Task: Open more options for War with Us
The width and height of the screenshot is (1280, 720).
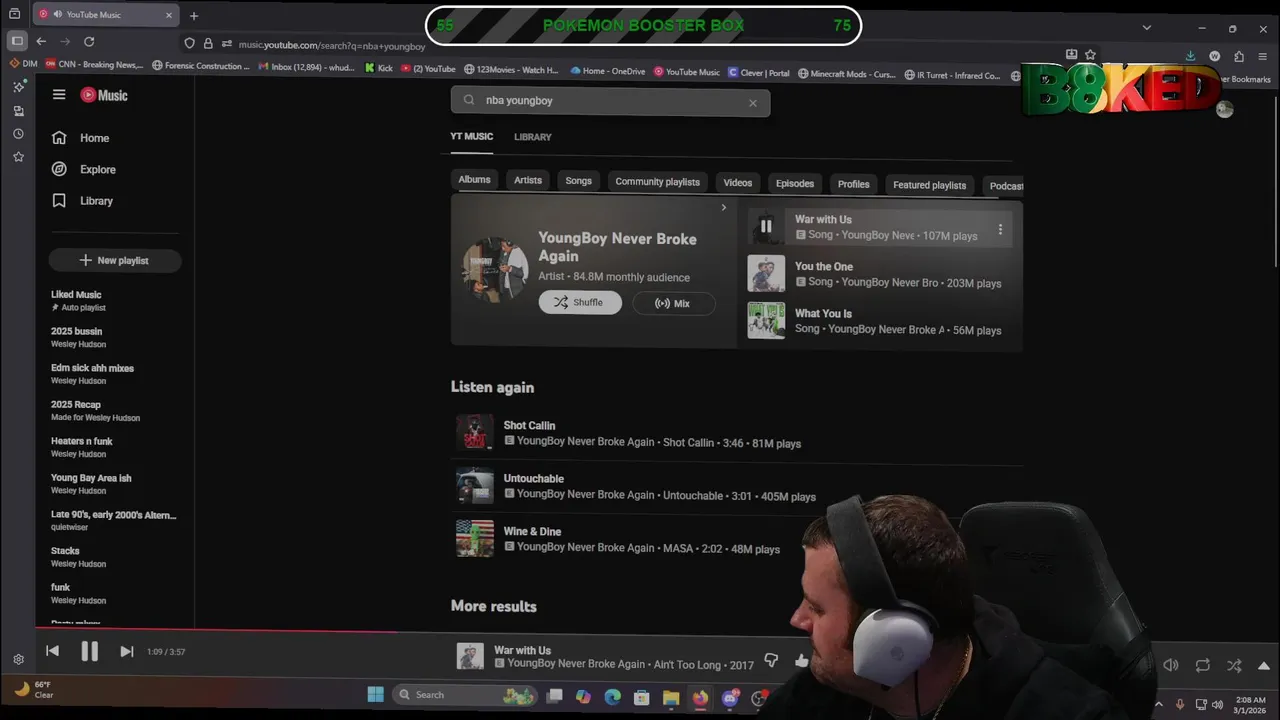Action: 1000,230
